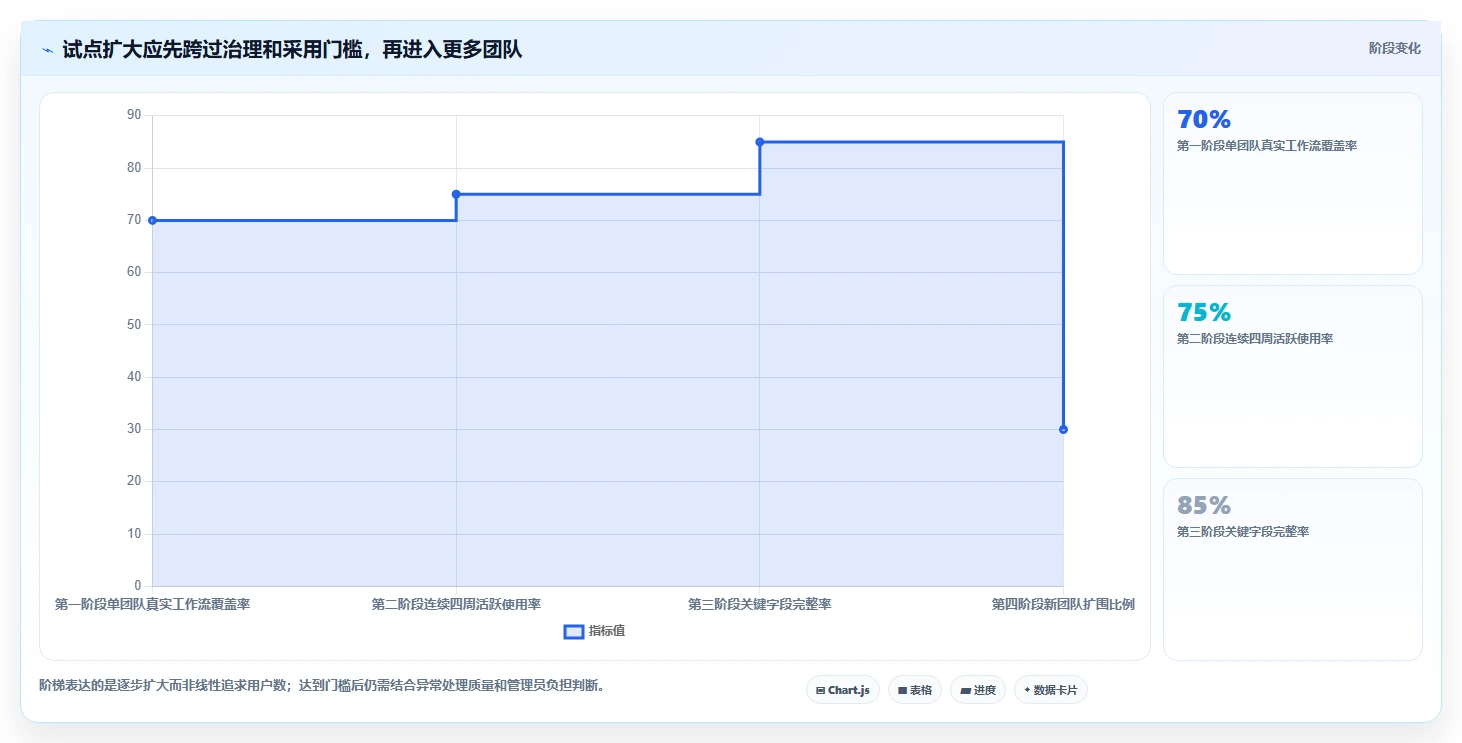Viewport: 1462px width, 743px height.
Task: Click card caption 第三阶段关键字段完整率
Action: [1243, 532]
